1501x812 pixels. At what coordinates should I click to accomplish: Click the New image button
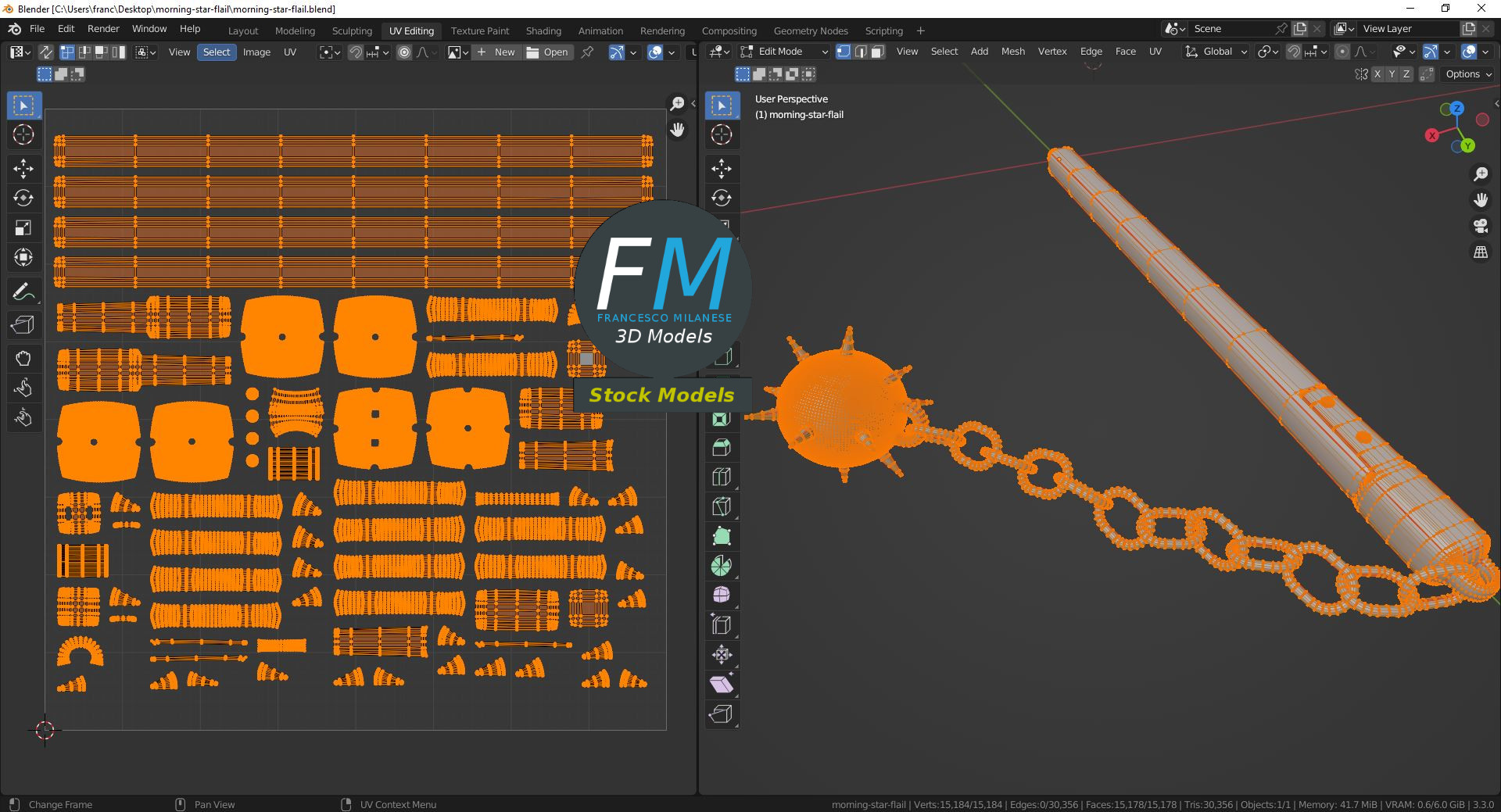click(x=496, y=52)
